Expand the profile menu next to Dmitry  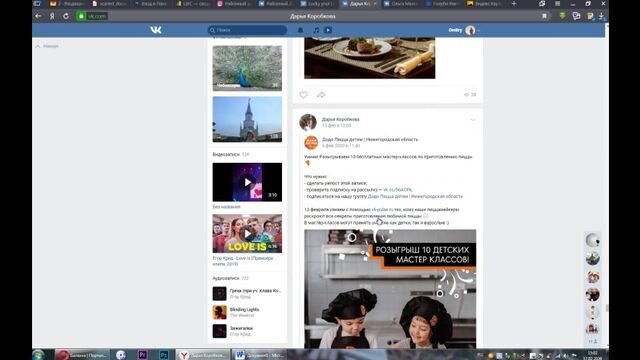478,30
